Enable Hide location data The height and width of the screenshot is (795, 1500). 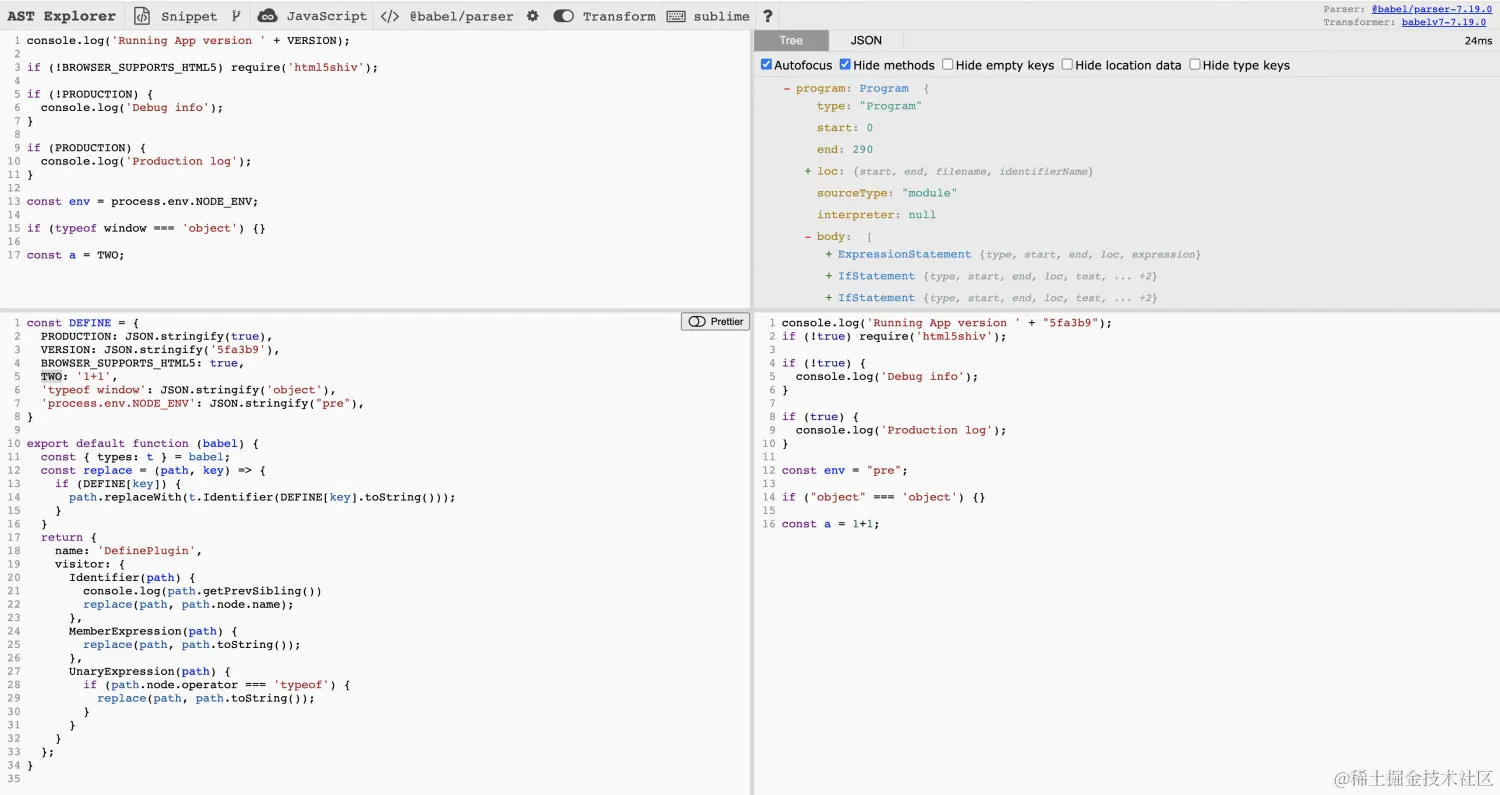click(x=1067, y=65)
